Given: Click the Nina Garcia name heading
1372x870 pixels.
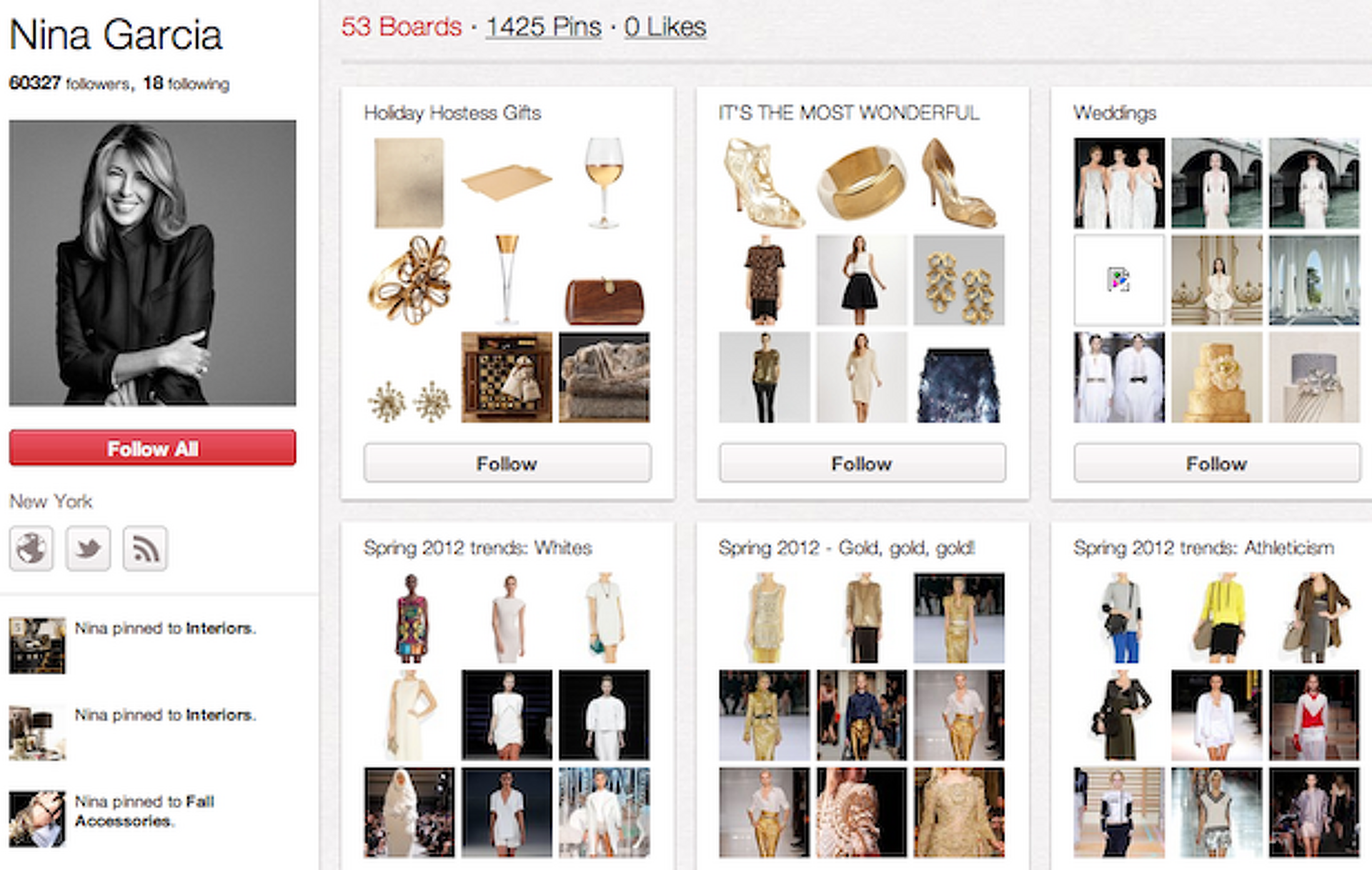Looking at the screenshot, I should pyautogui.click(x=116, y=35).
